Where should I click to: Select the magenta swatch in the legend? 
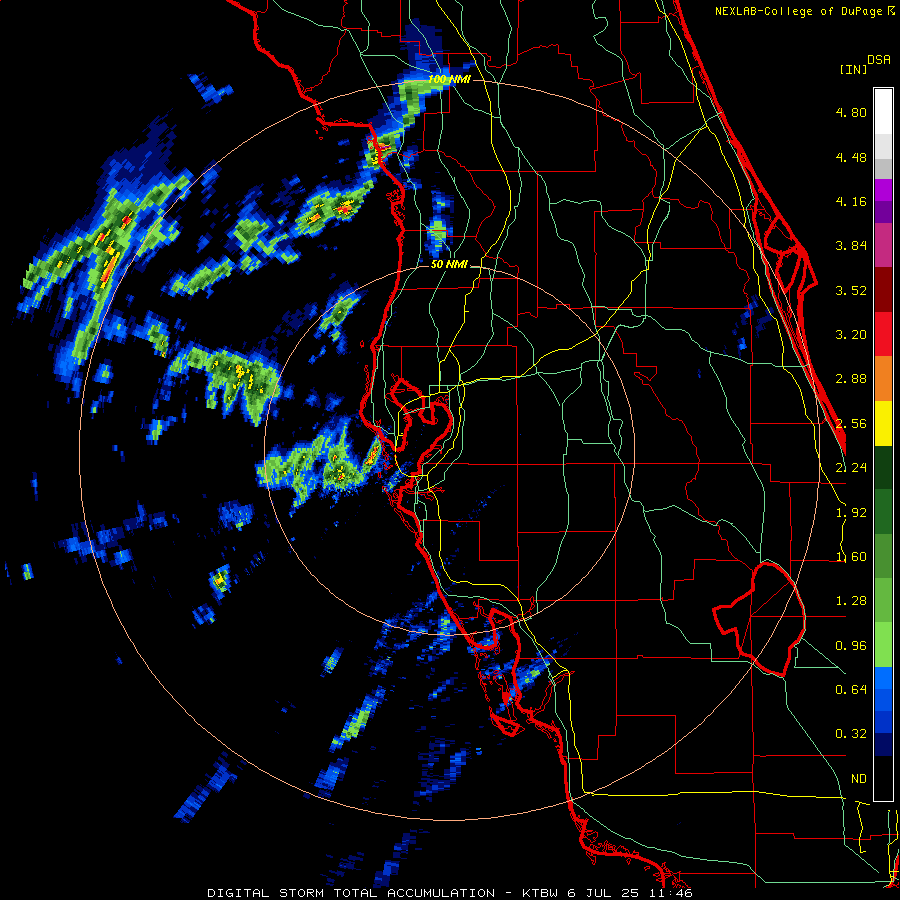tap(883, 190)
